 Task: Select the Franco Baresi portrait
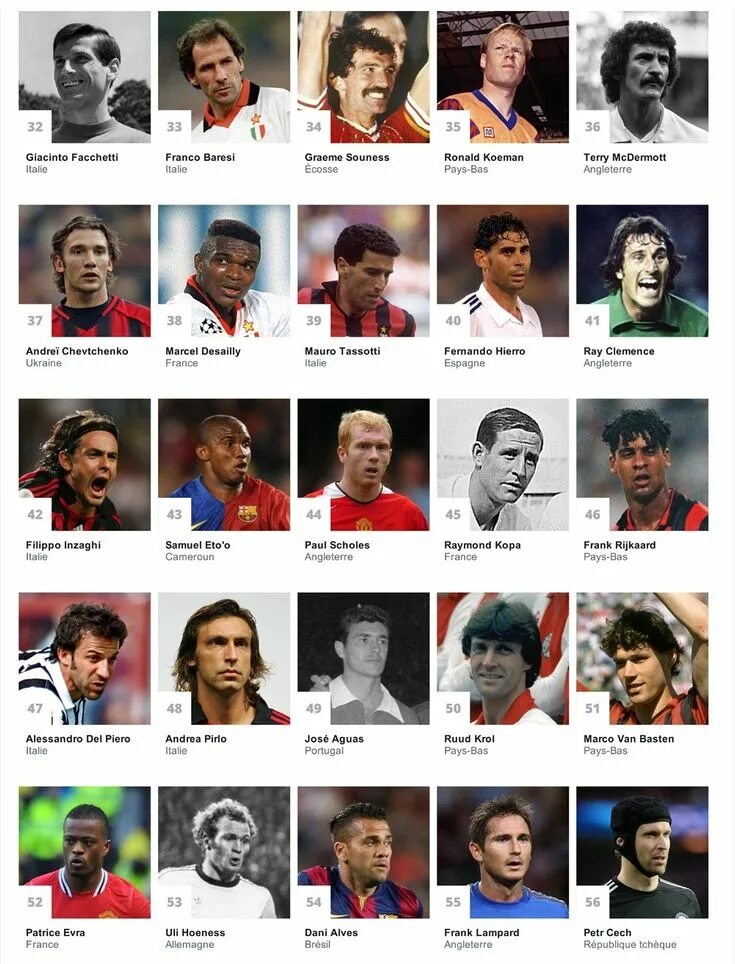(x=224, y=77)
